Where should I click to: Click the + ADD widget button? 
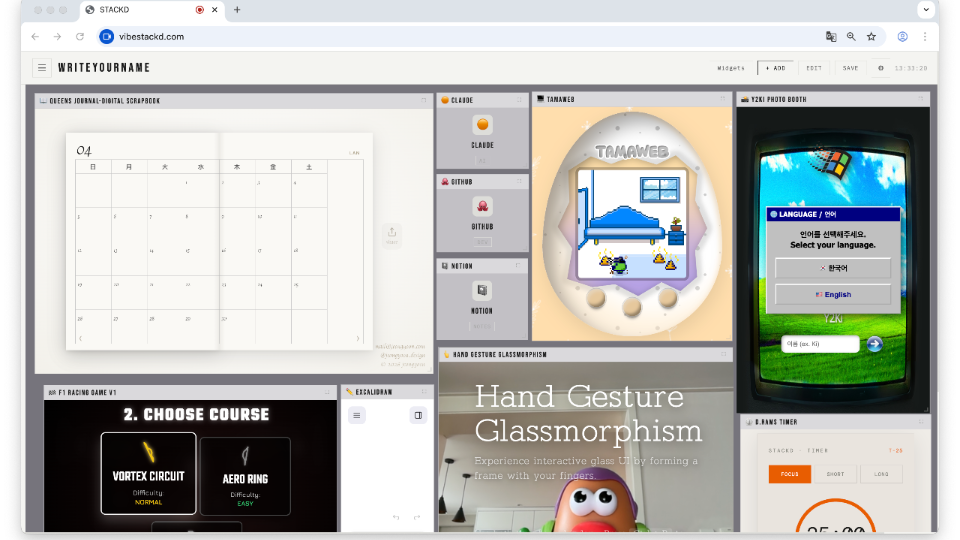(x=776, y=68)
